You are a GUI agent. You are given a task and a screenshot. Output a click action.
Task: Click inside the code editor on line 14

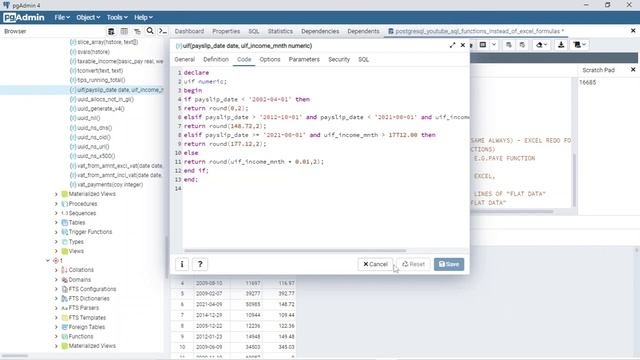pos(326,189)
